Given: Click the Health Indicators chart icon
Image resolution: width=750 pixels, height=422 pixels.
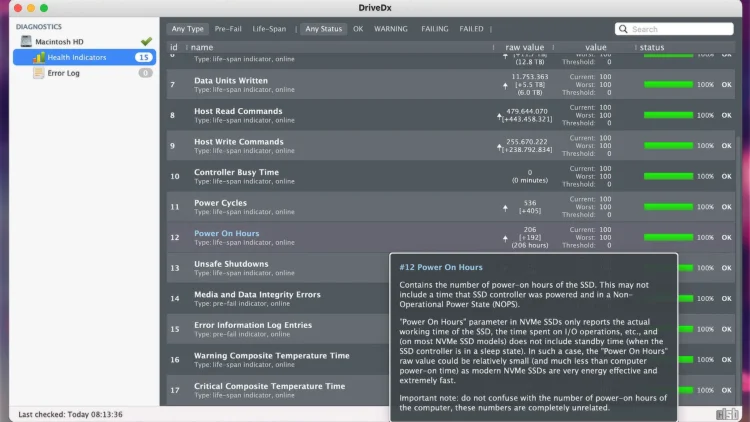Looking at the screenshot, I should 38,58.
